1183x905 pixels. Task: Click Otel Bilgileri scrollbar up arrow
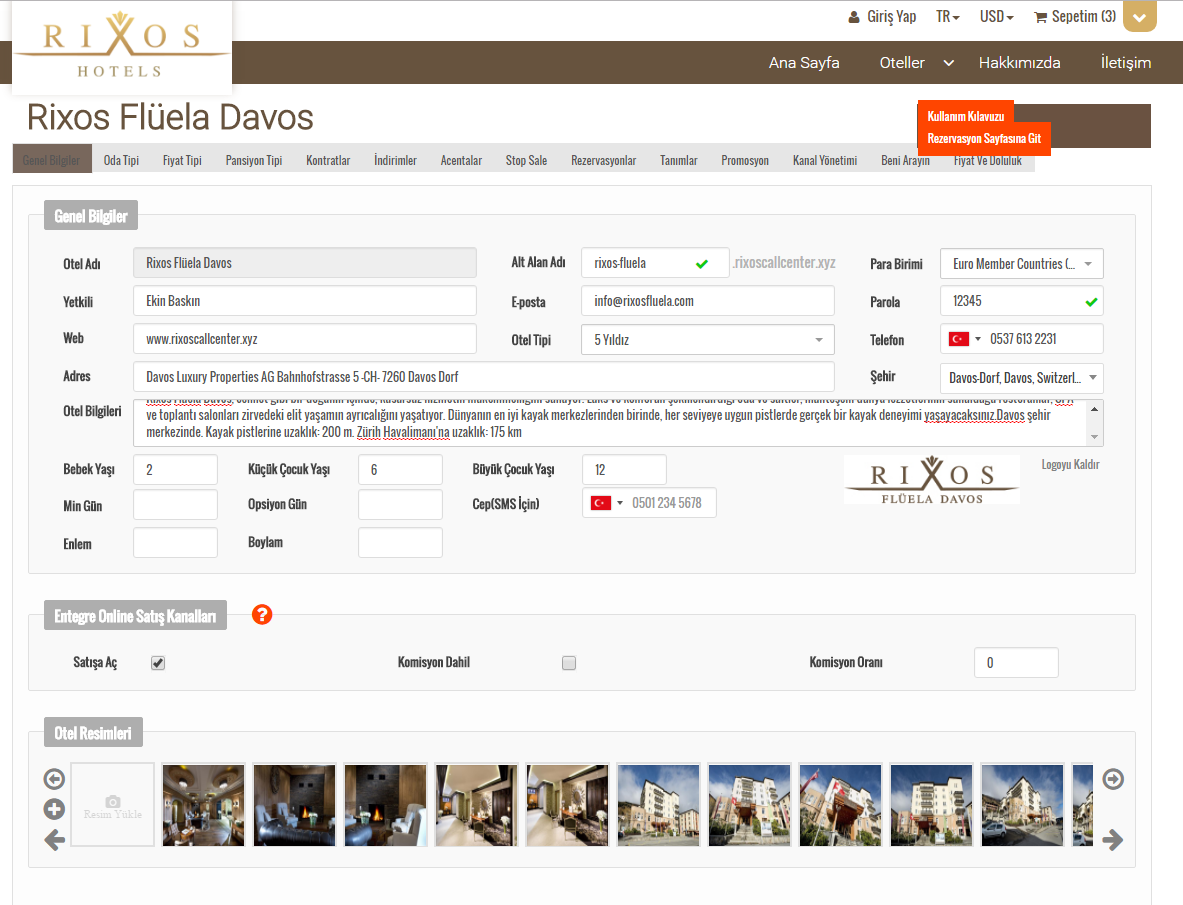tap(1094, 409)
